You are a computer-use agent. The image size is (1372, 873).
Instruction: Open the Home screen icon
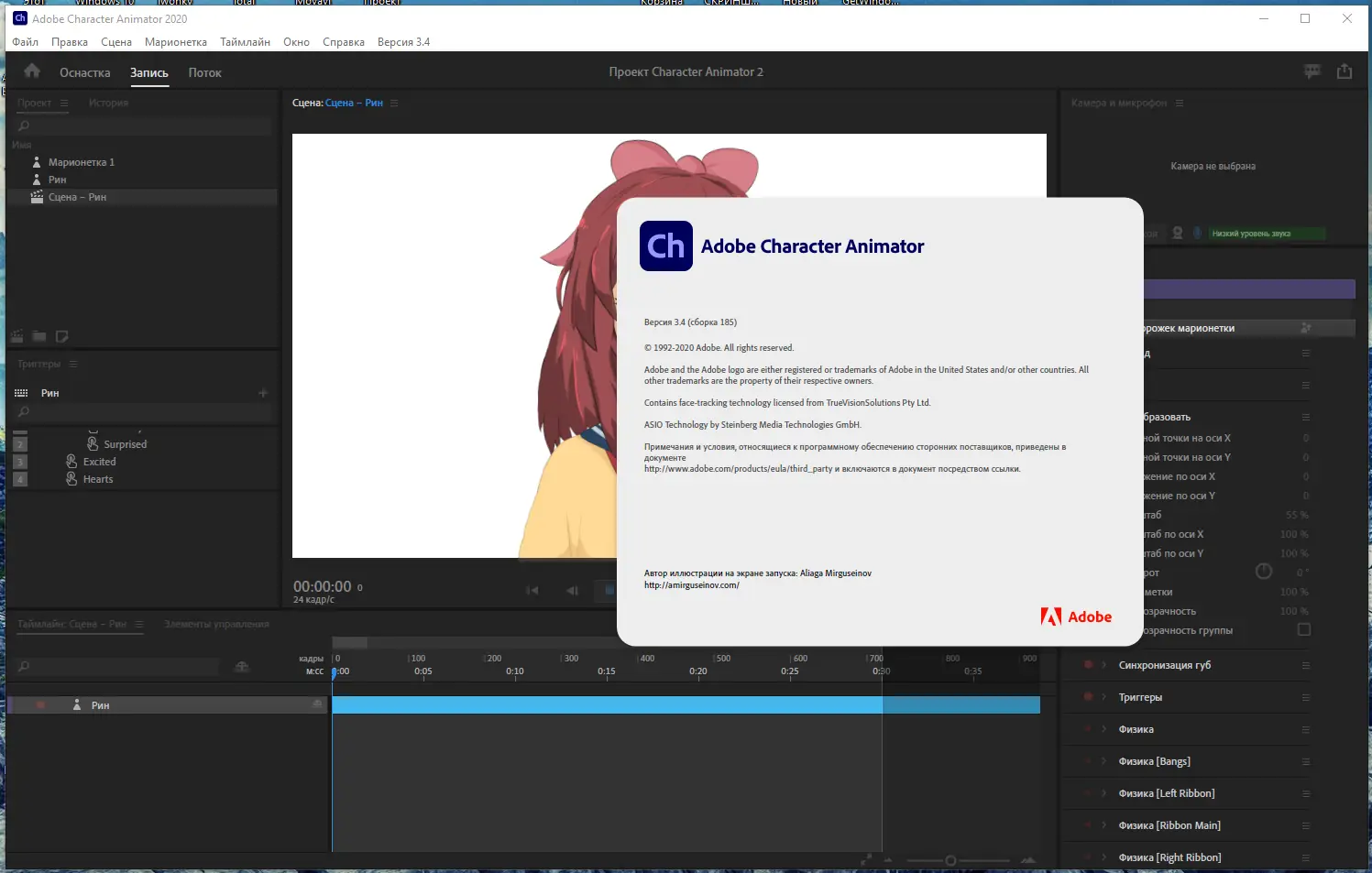tap(30, 71)
